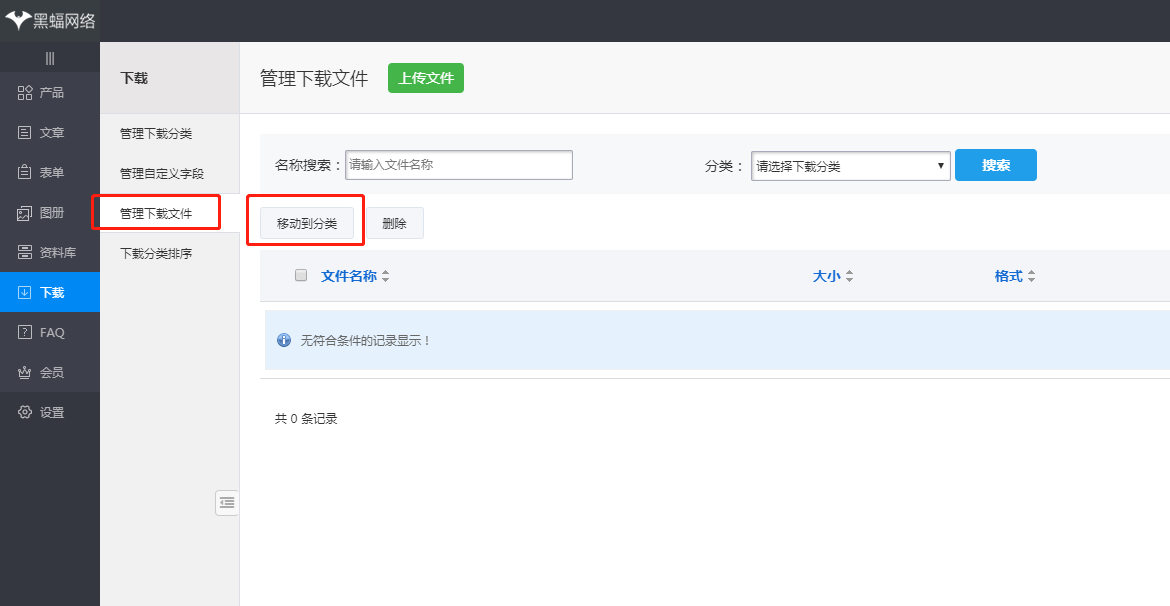
Task: Open the FAQ question mark icon
Action: click(25, 333)
